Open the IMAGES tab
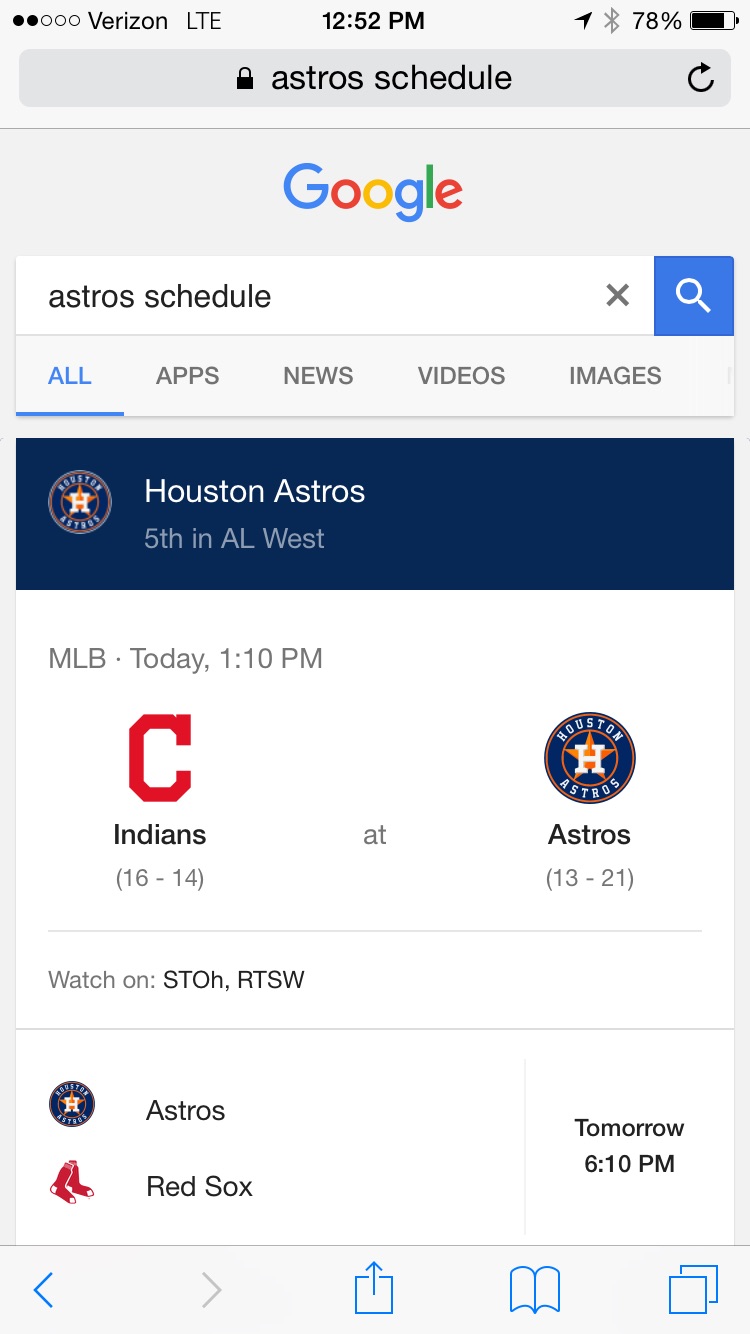Viewport: 750px width, 1334px height. pos(615,376)
